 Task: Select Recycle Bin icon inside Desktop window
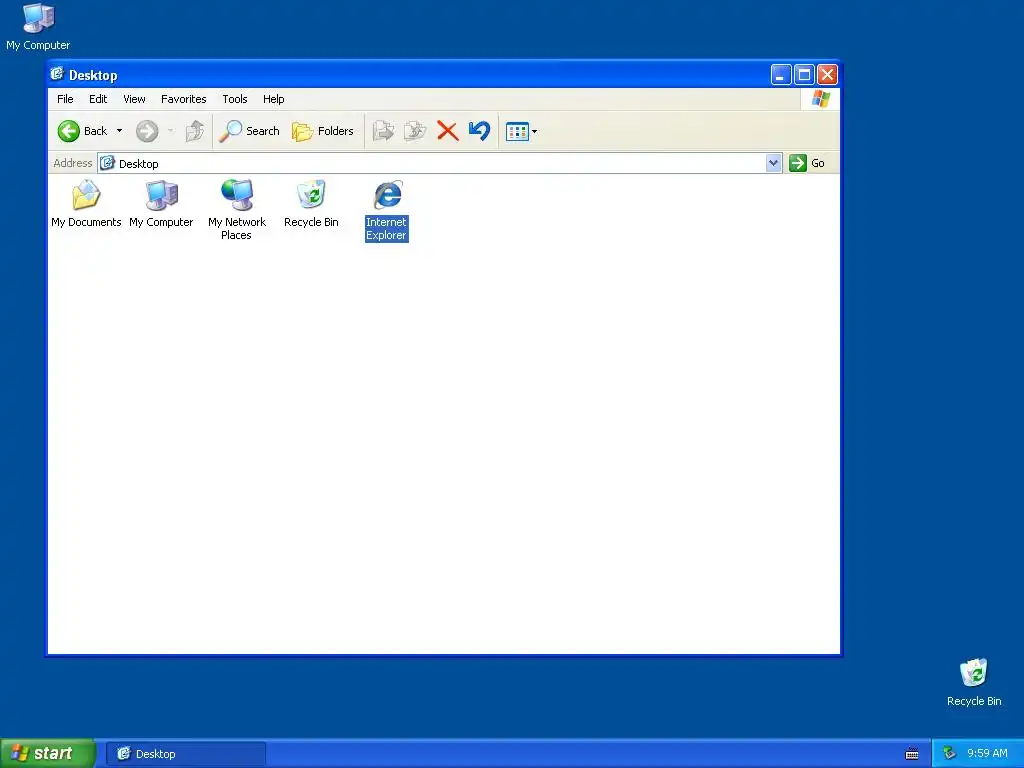coord(312,204)
